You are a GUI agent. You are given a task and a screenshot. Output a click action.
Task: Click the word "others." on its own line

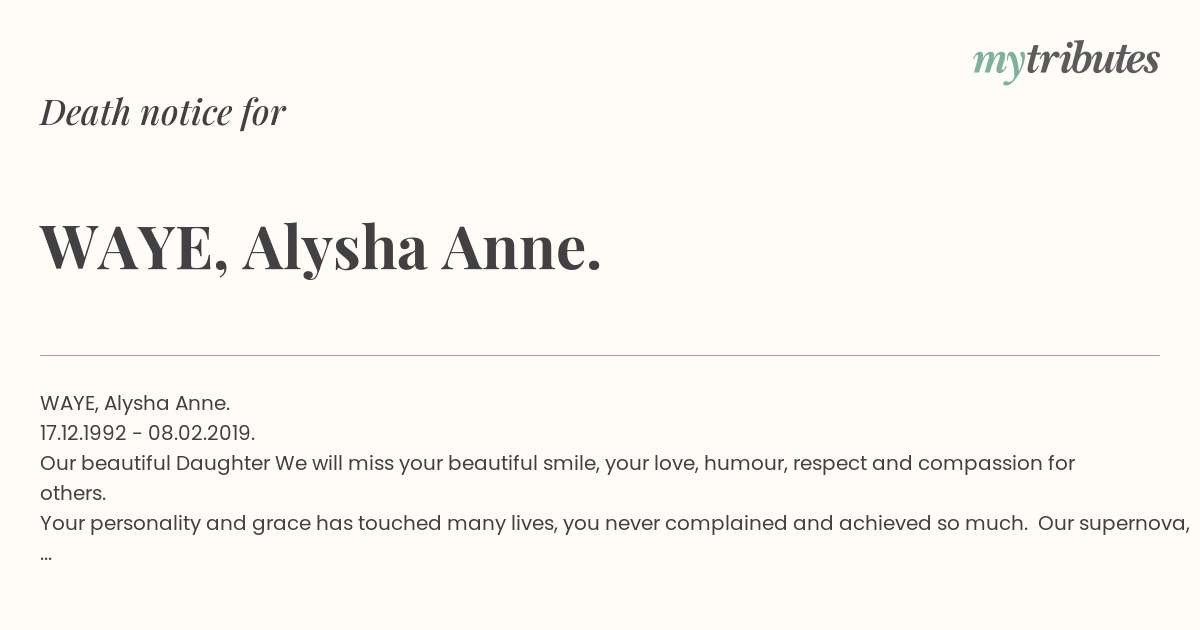click(x=73, y=493)
